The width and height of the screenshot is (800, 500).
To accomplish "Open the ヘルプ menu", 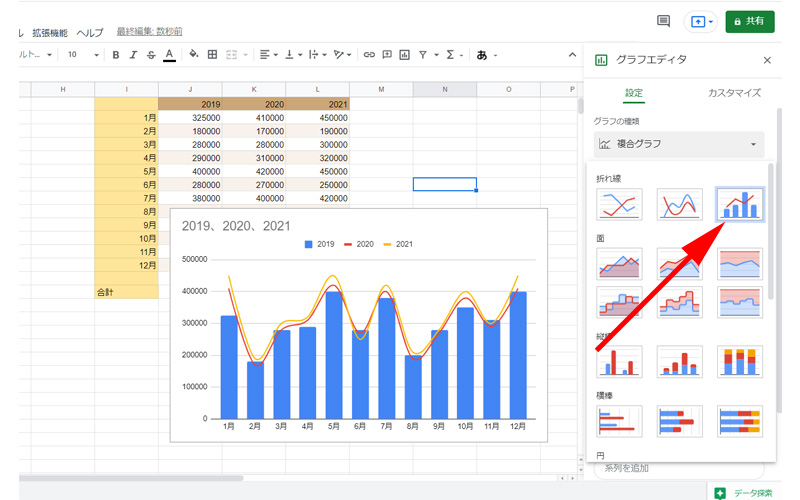I will click(90, 33).
